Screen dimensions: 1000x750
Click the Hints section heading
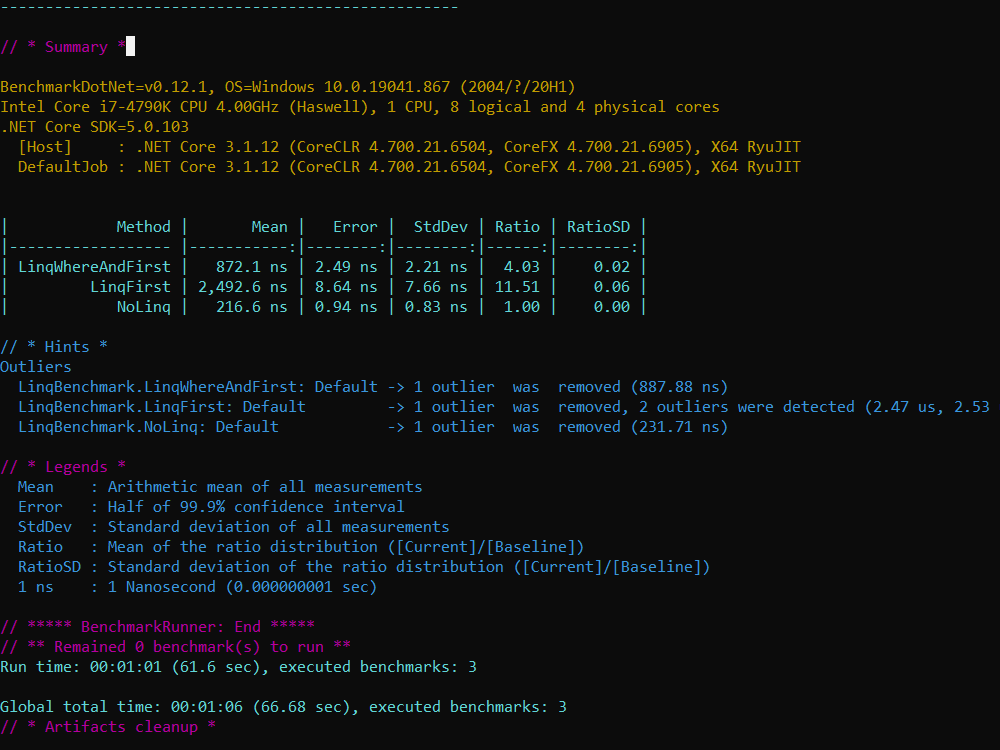point(54,347)
